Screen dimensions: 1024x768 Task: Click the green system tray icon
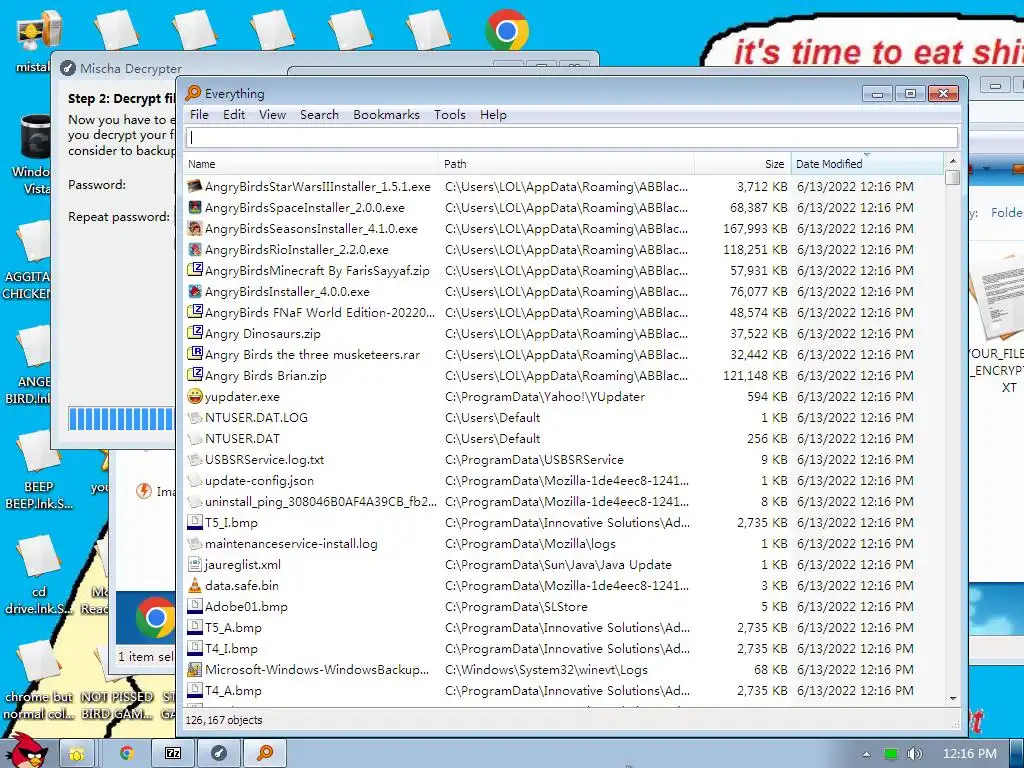coord(891,754)
